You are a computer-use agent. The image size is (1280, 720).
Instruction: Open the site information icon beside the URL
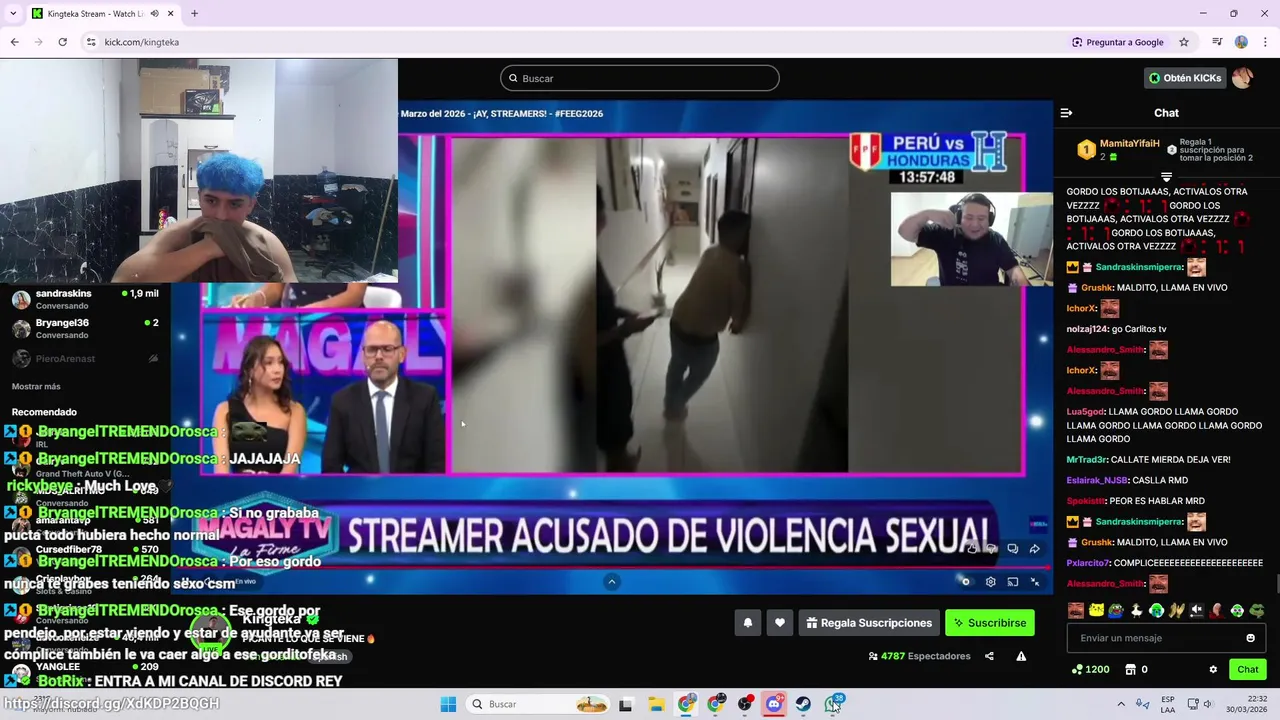(91, 42)
